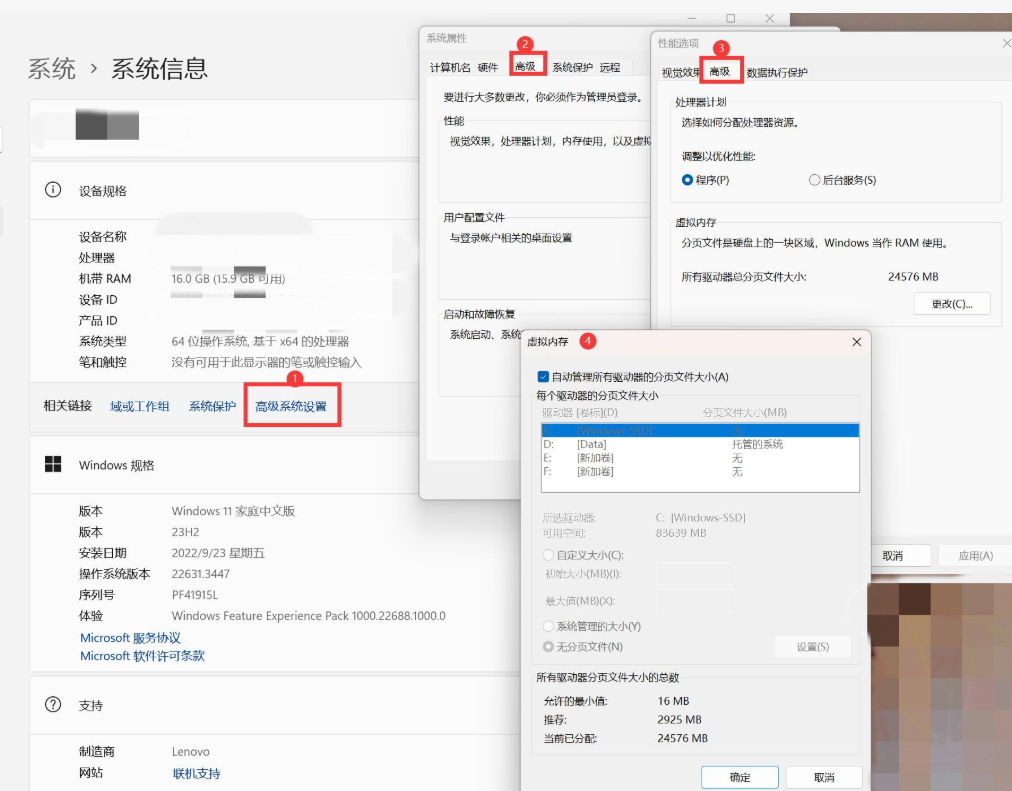This screenshot has height=791, width=1012.
Task: Enable 自动管理所有驱动器的分页文件大小 checkbox
Action: pyautogui.click(x=543, y=377)
